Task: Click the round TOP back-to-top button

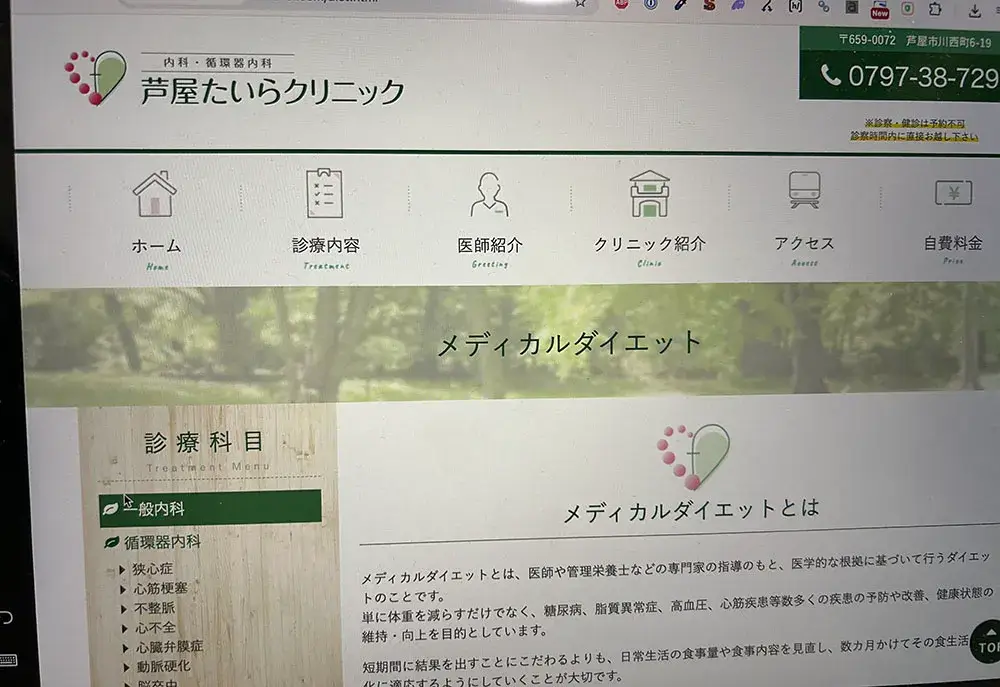Action: (988, 642)
